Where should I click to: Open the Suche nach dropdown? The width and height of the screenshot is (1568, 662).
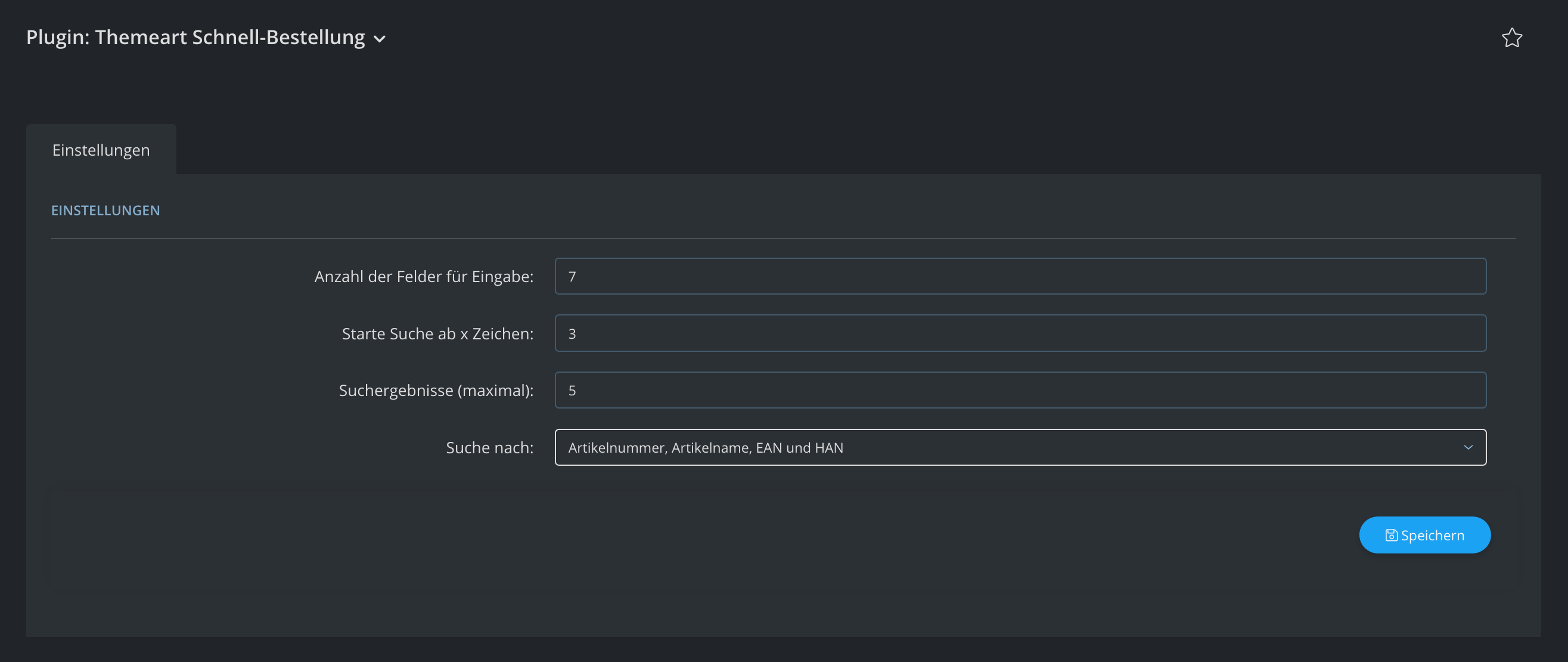[1020, 447]
